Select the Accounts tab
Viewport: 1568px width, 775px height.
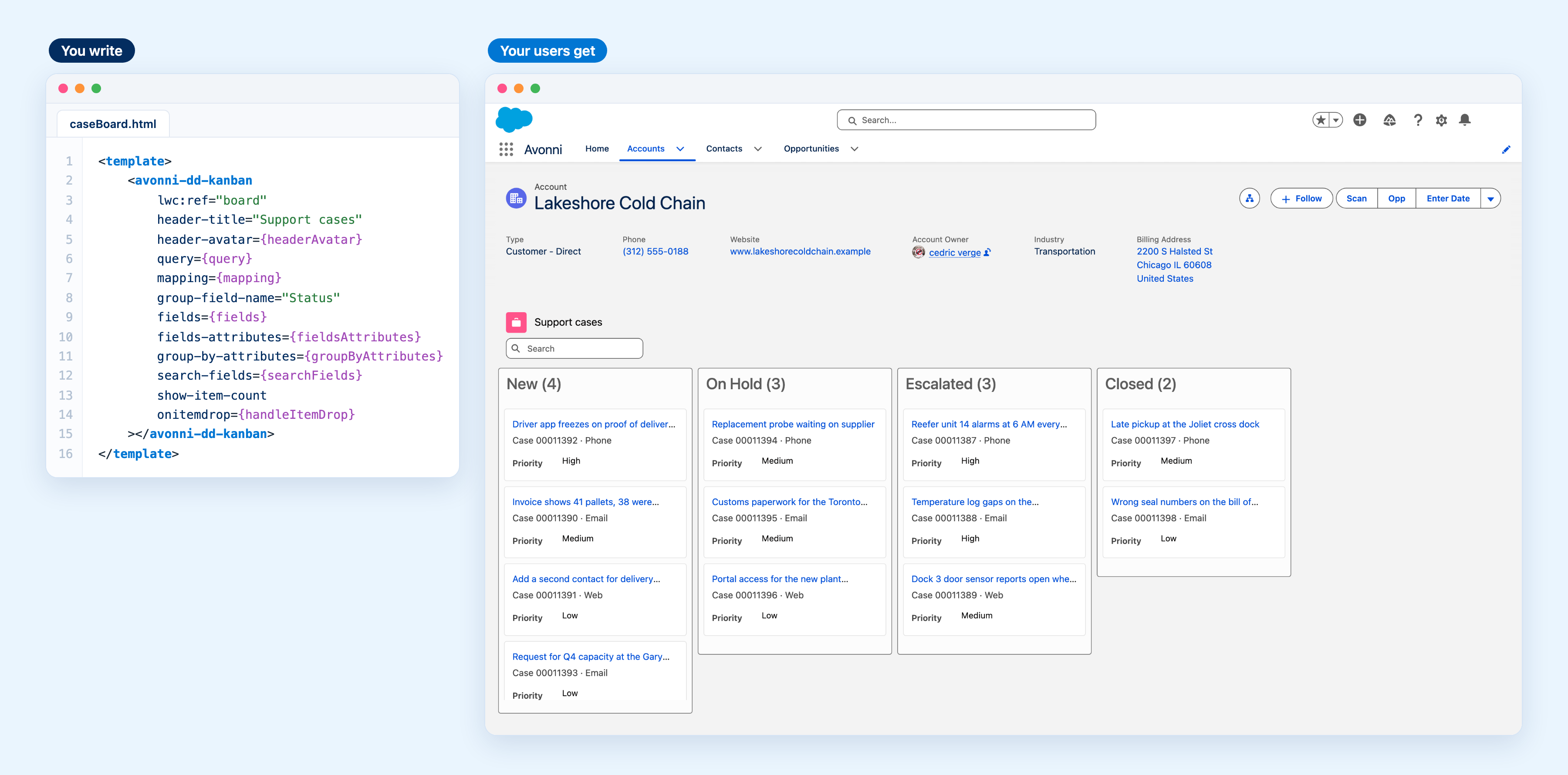click(646, 148)
